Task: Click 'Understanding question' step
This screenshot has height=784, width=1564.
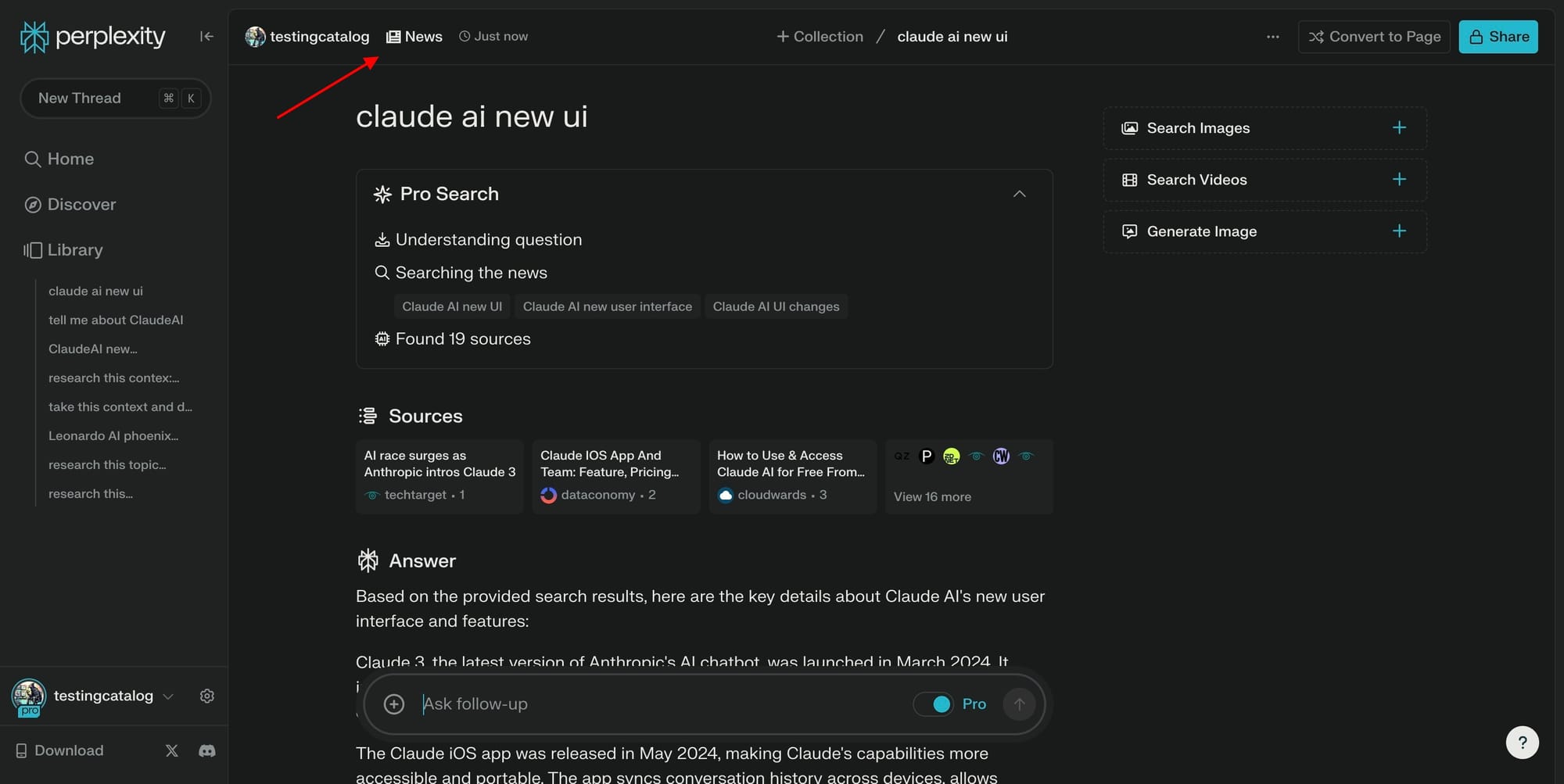Action: coord(479,240)
